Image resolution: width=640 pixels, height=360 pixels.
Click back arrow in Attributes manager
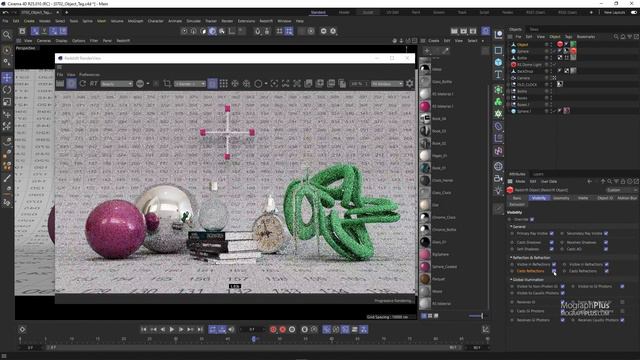click(590, 181)
